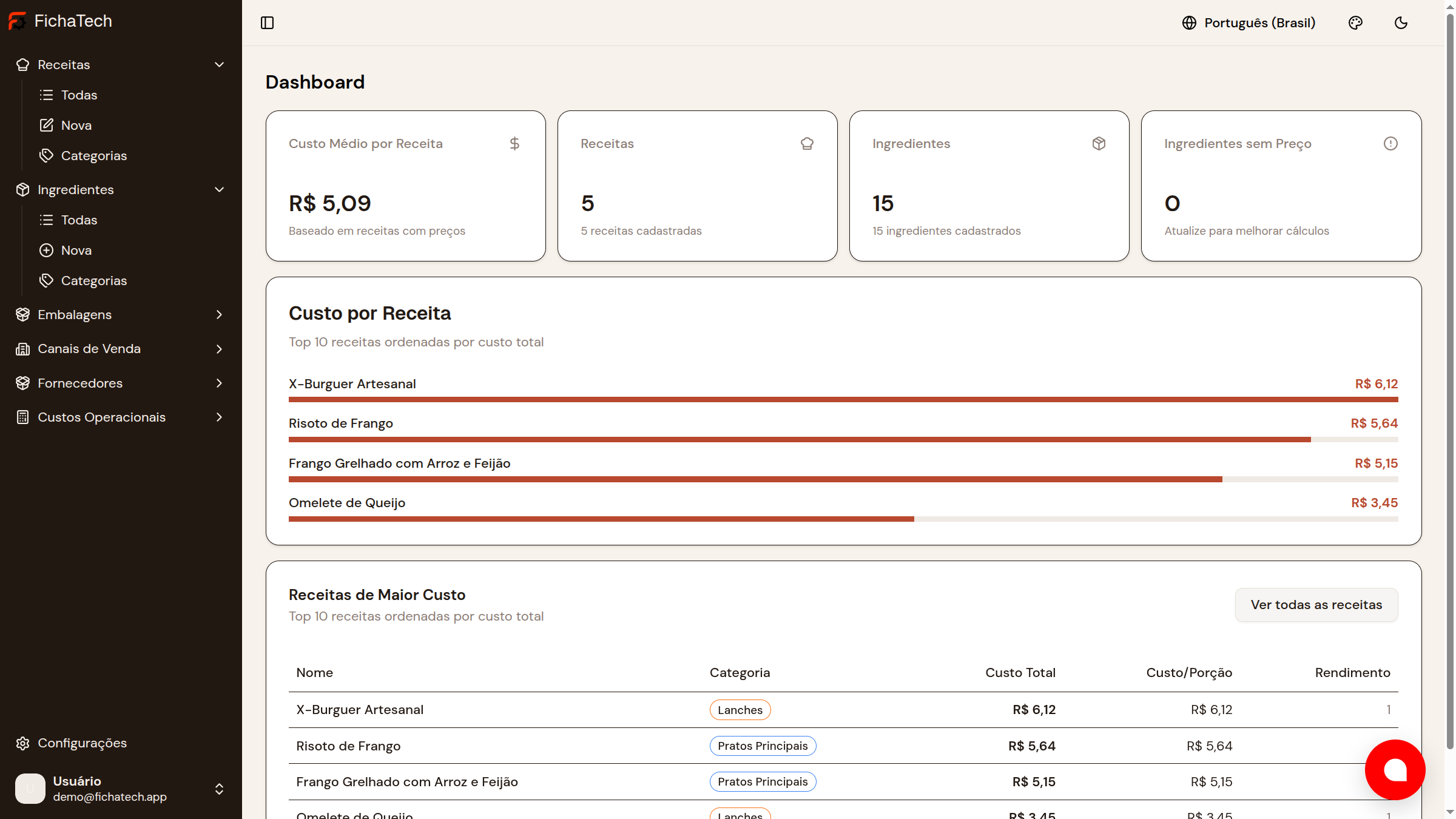Click the Ingredientes box sidebar icon
The height and width of the screenshot is (819, 1456).
tap(23, 190)
